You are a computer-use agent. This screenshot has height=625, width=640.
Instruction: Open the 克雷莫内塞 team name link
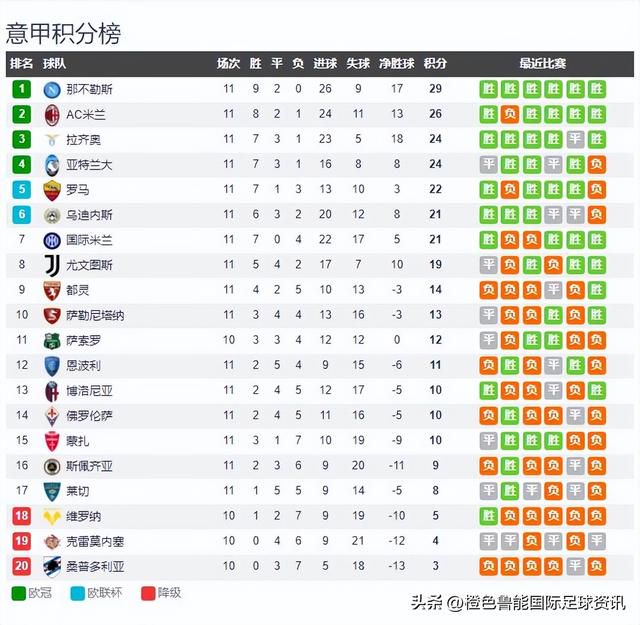(x=95, y=542)
